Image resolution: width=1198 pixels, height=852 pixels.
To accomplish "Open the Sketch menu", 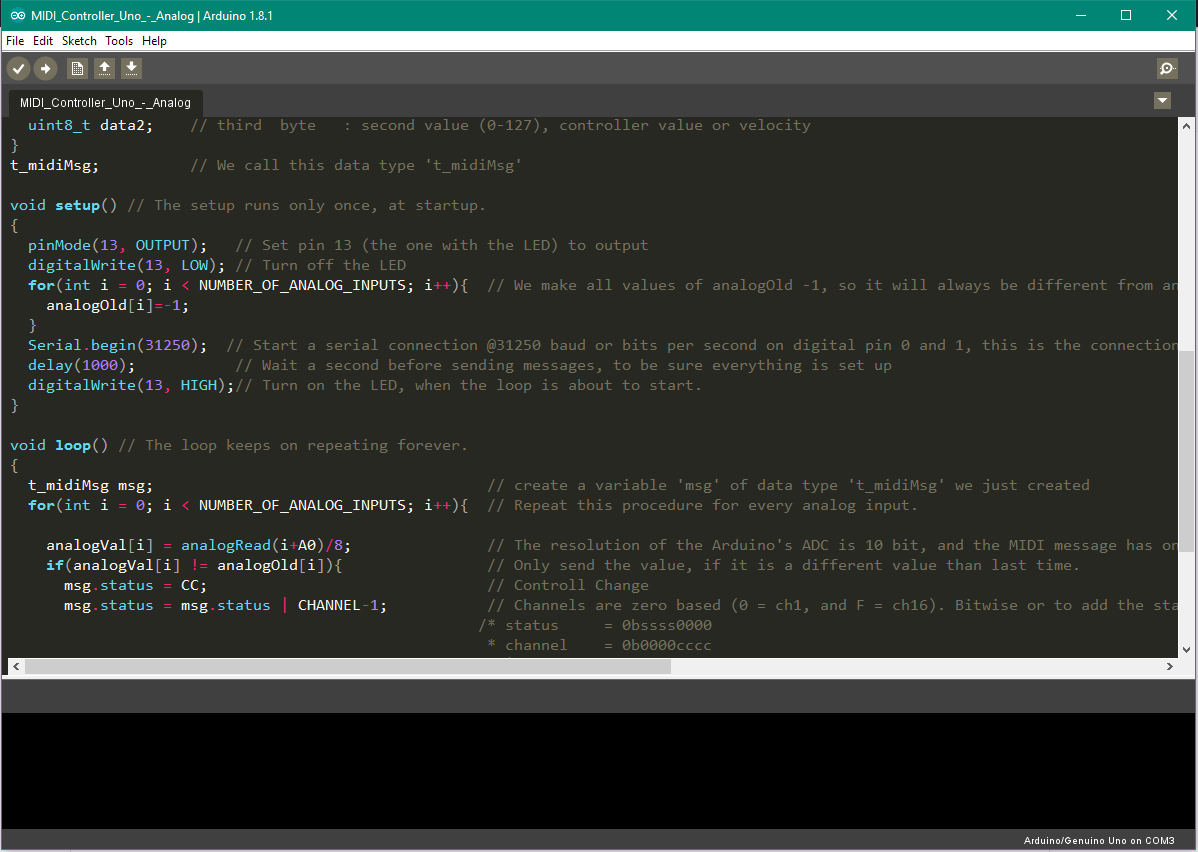I will (x=79, y=40).
